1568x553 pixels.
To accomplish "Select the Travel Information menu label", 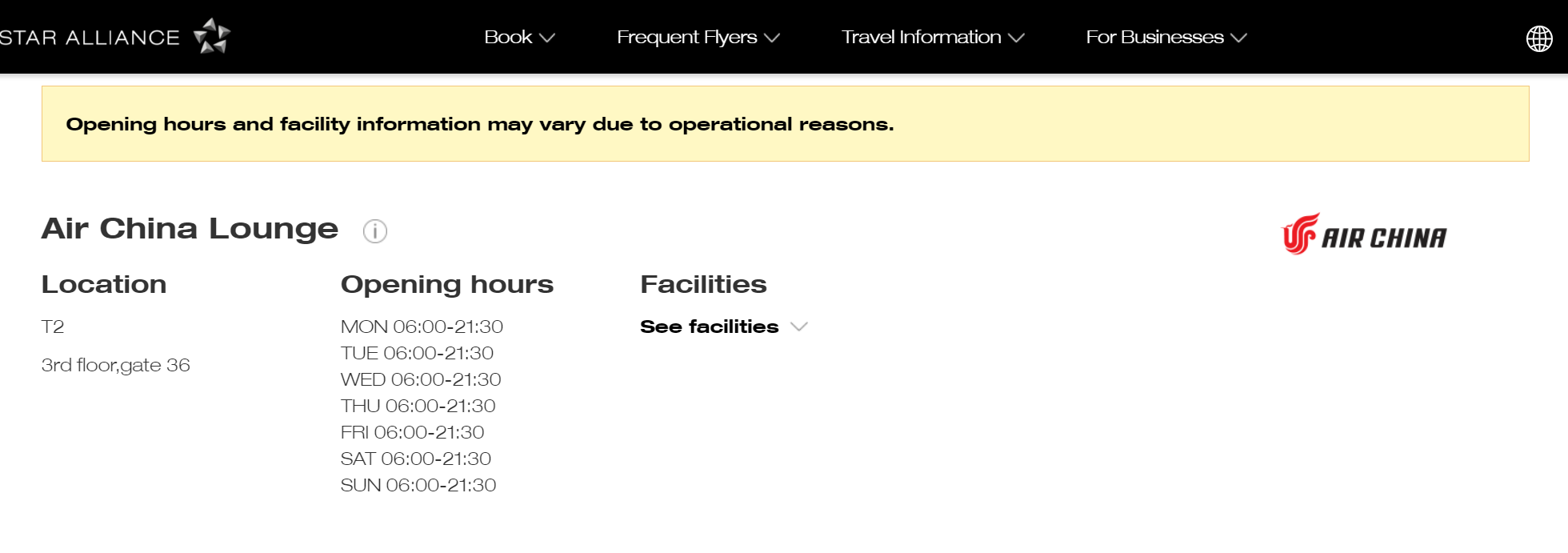I will coord(921,38).
